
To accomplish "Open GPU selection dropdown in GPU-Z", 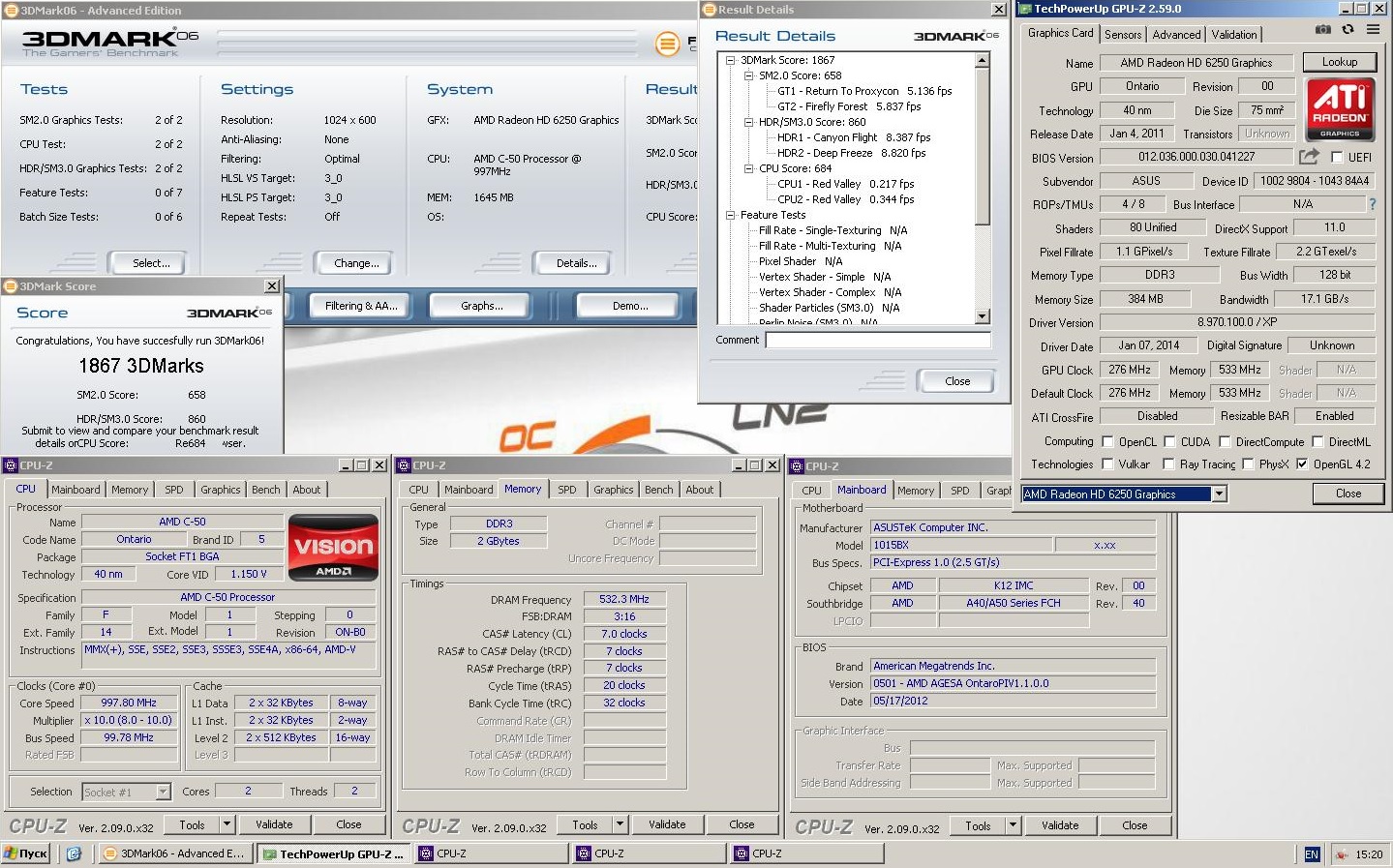I will tap(1219, 494).
